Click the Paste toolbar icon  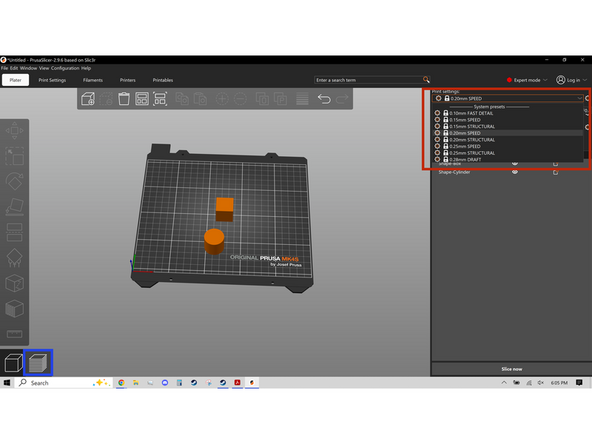click(x=200, y=99)
